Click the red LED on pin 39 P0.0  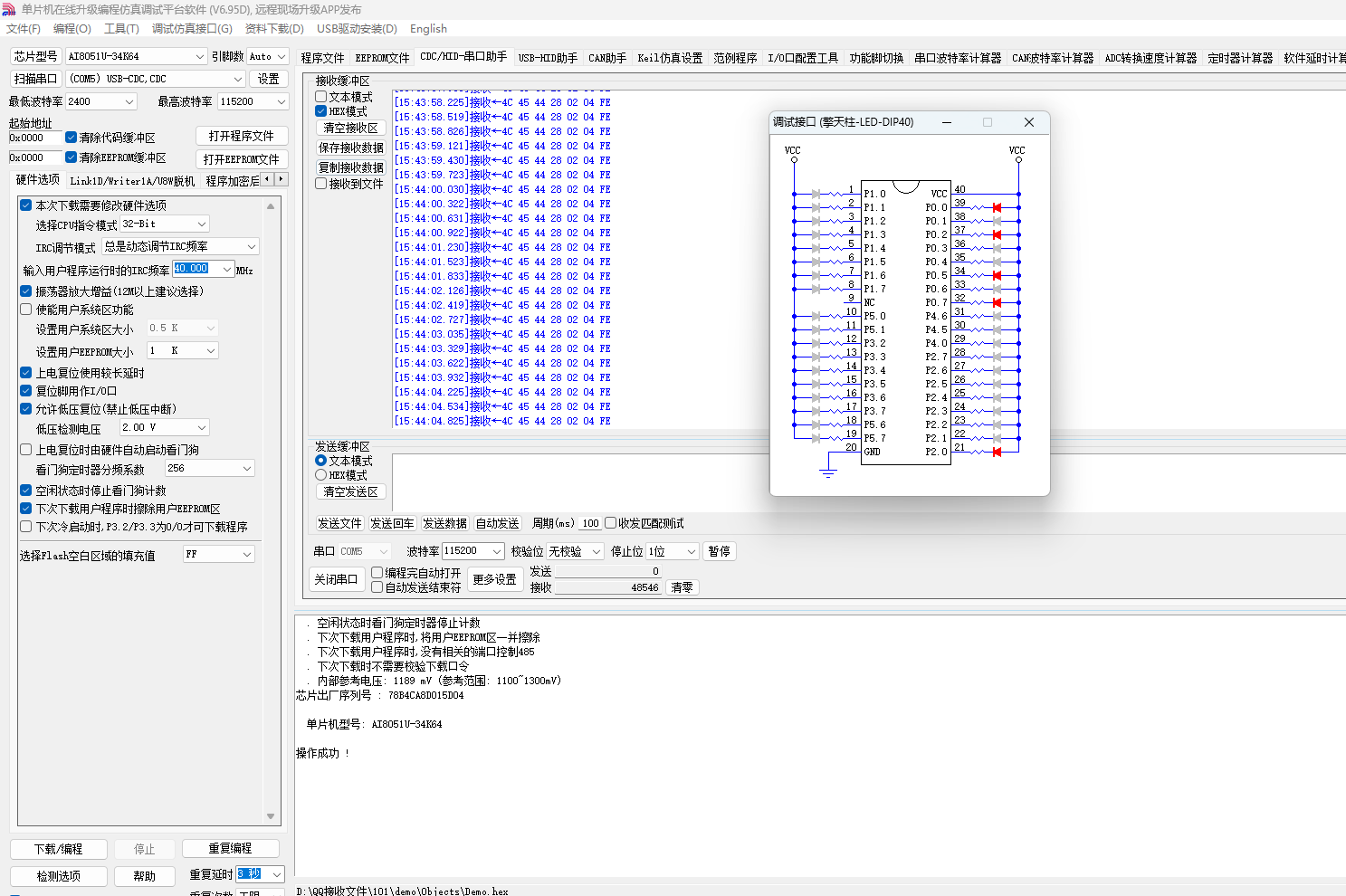pos(997,207)
